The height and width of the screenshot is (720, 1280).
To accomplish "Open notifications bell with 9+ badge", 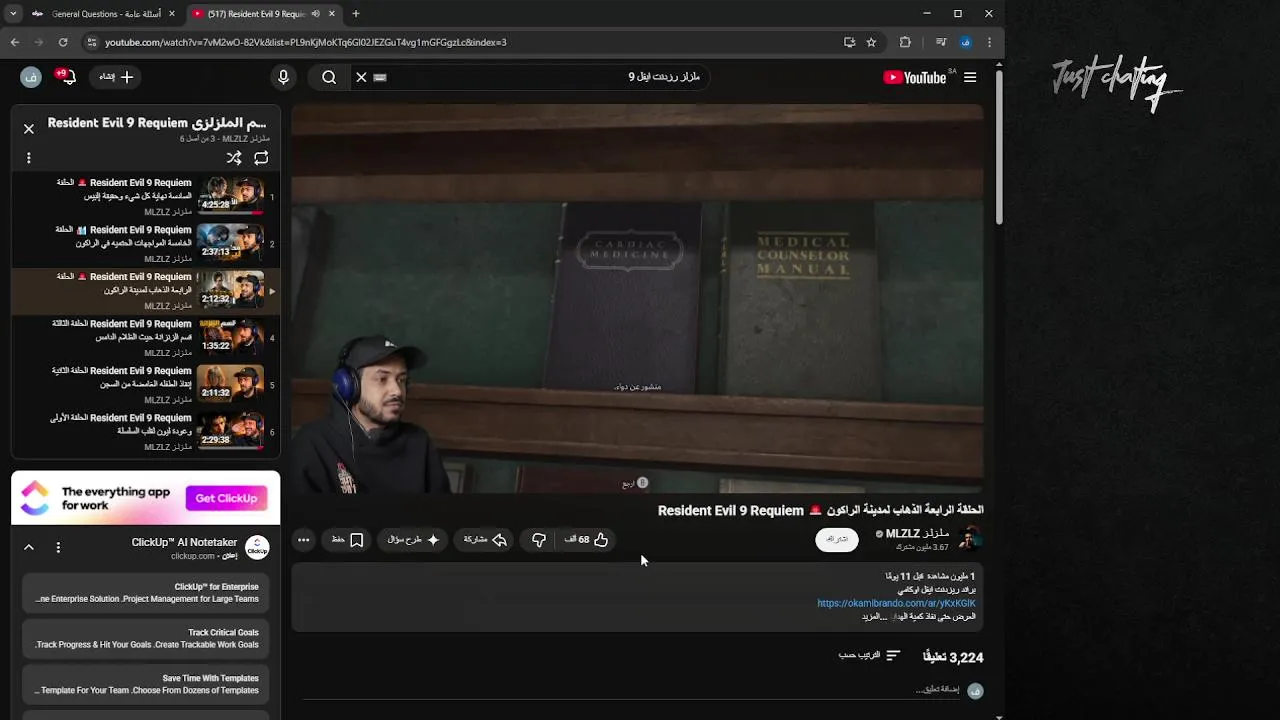I will tap(67, 77).
